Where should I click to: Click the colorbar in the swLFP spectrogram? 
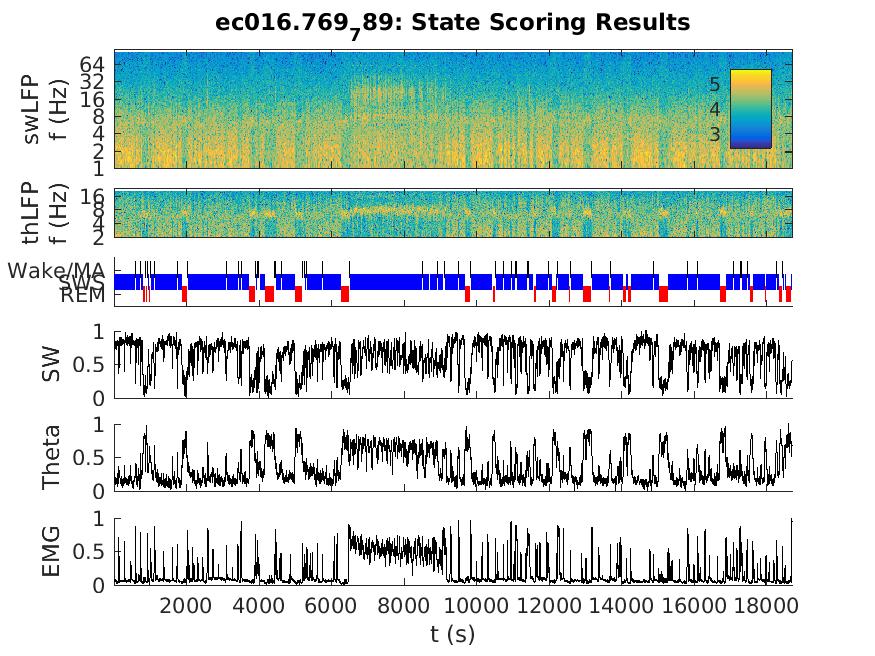[750, 108]
